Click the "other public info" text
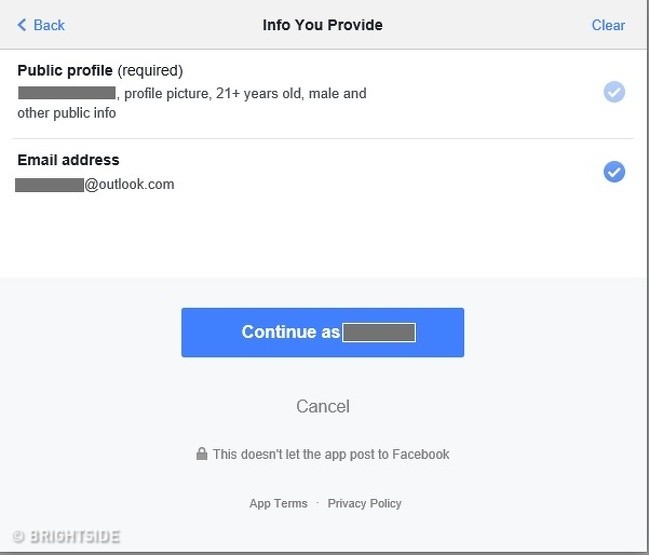Viewport: 649px width, 555px height. 66,113
